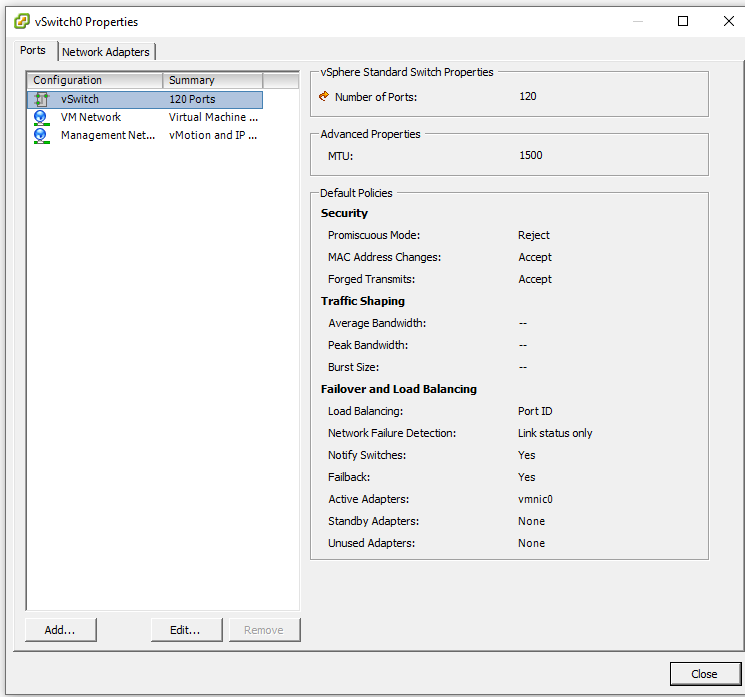Click the Active Adapters value vmnic0
The height and width of the screenshot is (697, 745).
pos(535,499)
